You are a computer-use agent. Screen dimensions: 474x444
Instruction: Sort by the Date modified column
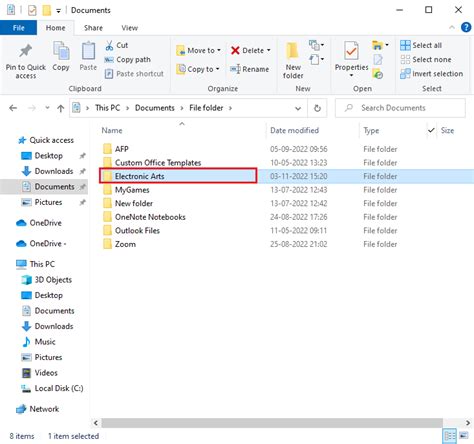coord(294,130)
